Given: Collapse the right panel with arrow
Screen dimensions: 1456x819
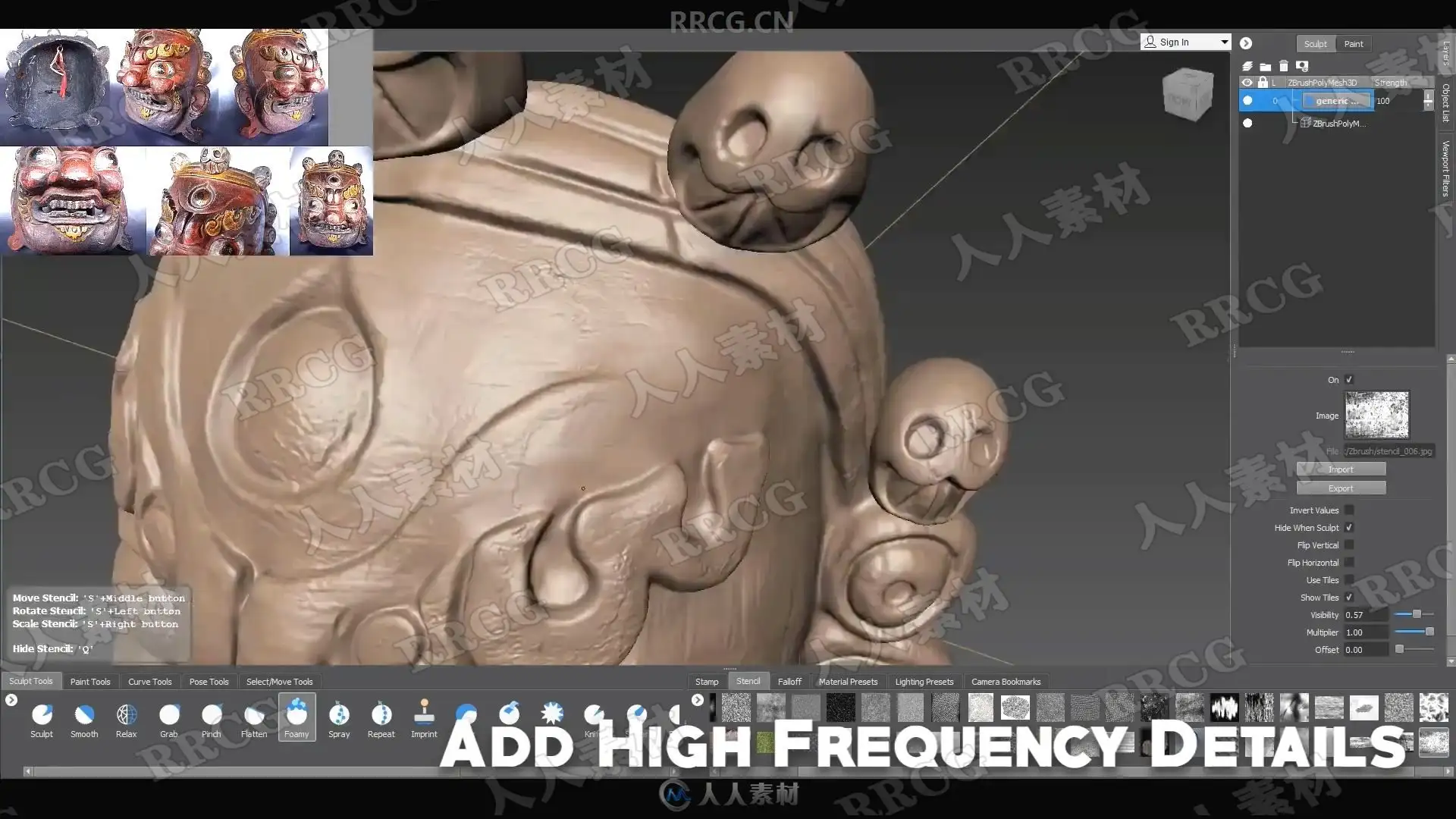Looking at the screenshot, I should [x=1246, y=44].
